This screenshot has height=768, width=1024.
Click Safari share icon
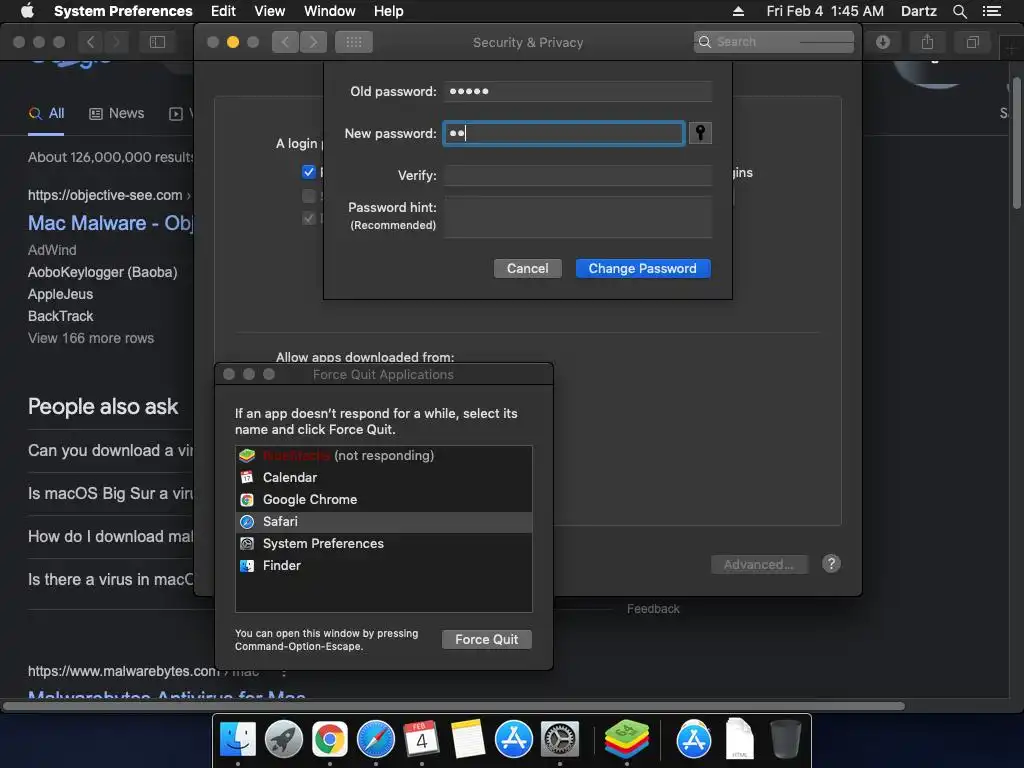click(x=927, y=42)
